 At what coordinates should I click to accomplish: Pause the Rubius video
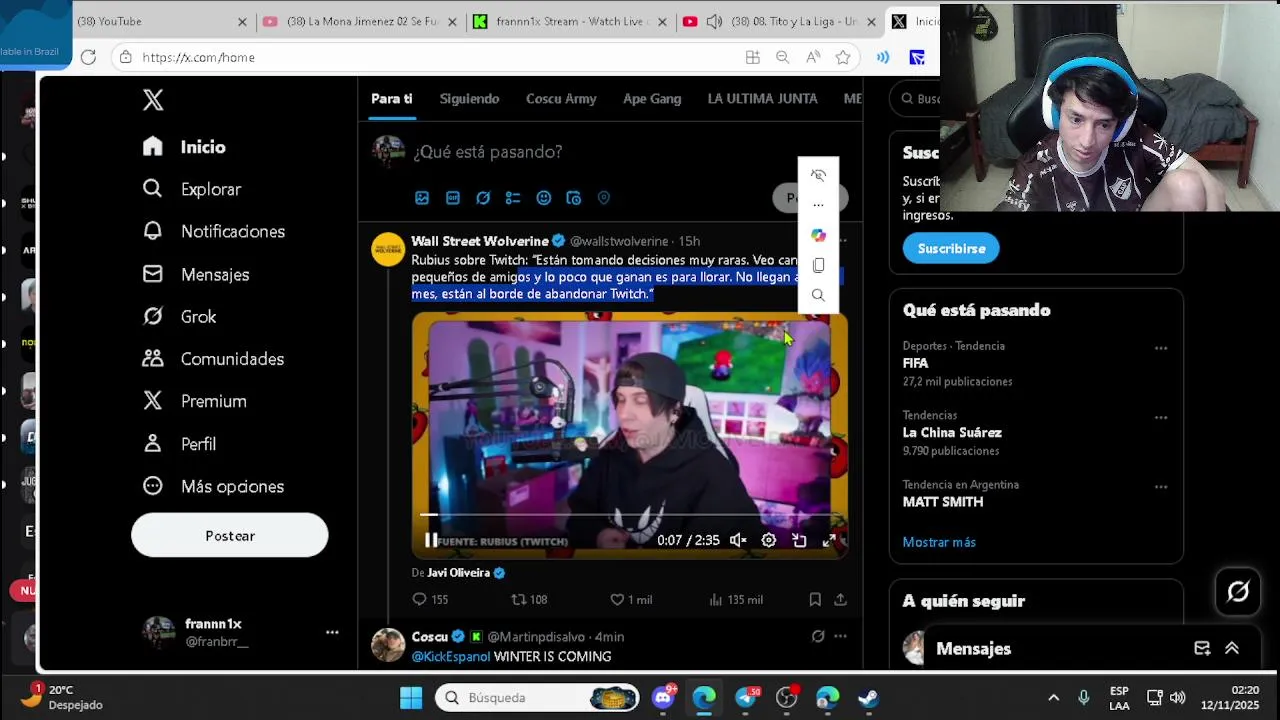431,541
